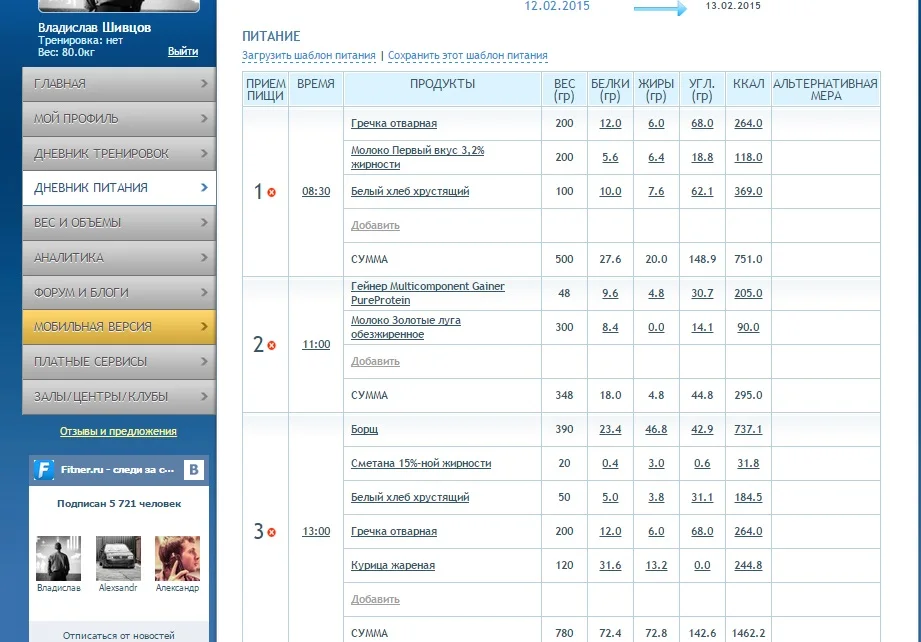This screenshot has width=921, height=642.
Task: Go to ФОРУМ И БЛОГИ
Action: (119, 292)
